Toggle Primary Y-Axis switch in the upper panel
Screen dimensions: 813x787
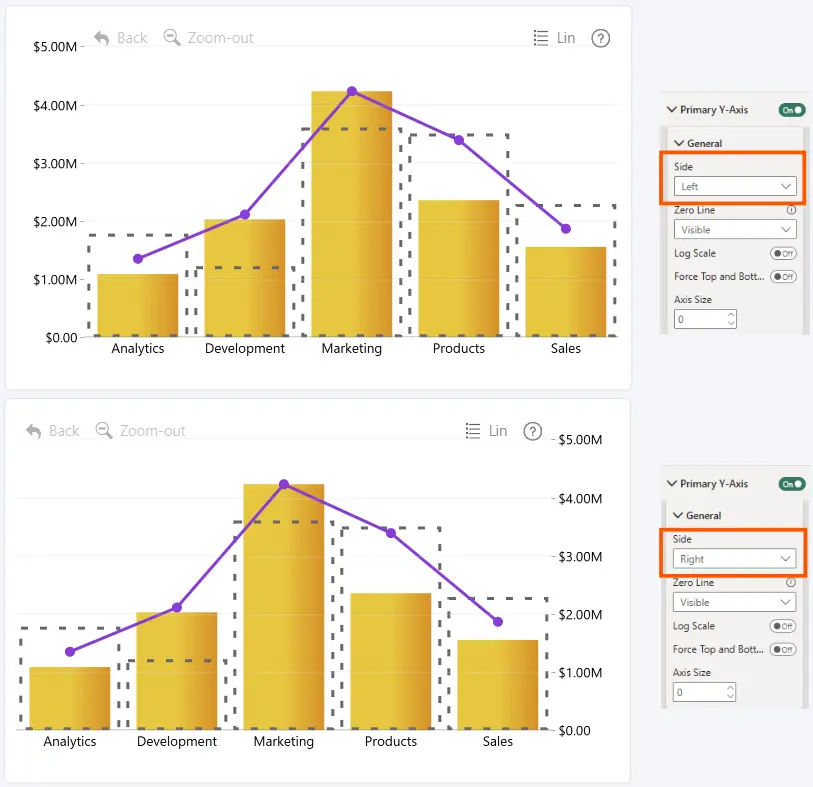pyautogui.click(x=792, y=110)
